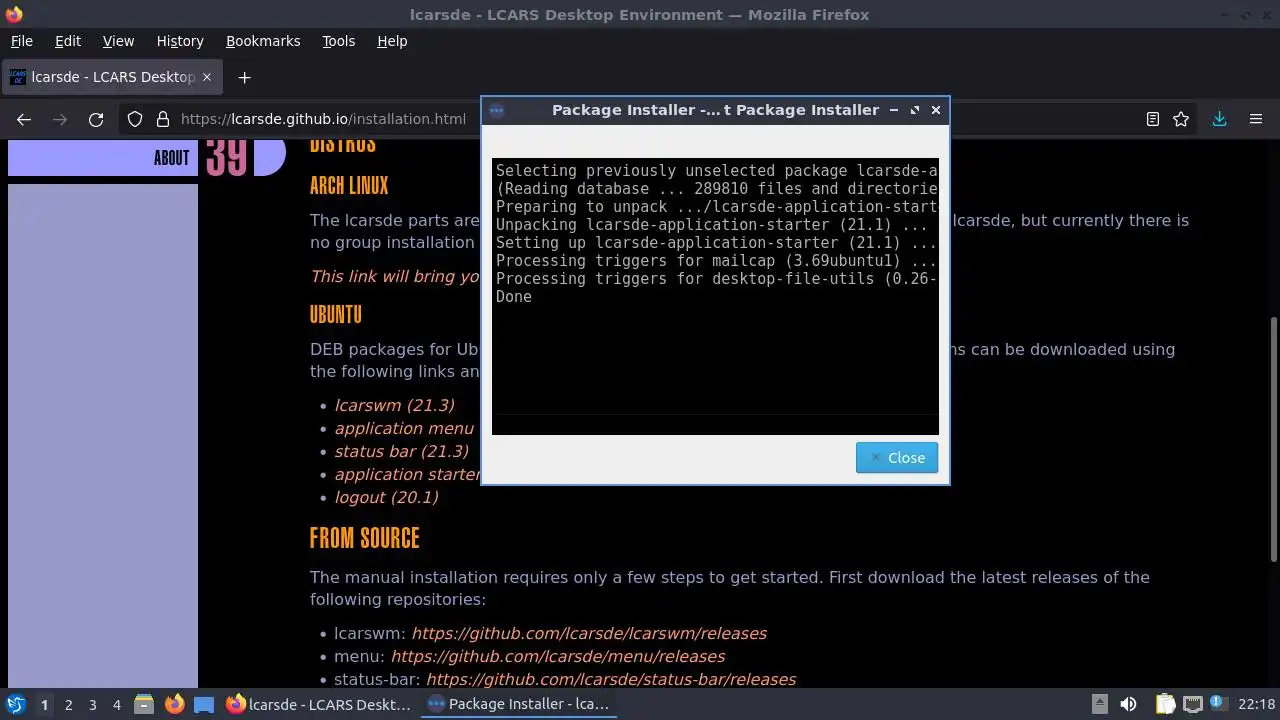Download the lcarswm (21.3) DEB package link

394,405
